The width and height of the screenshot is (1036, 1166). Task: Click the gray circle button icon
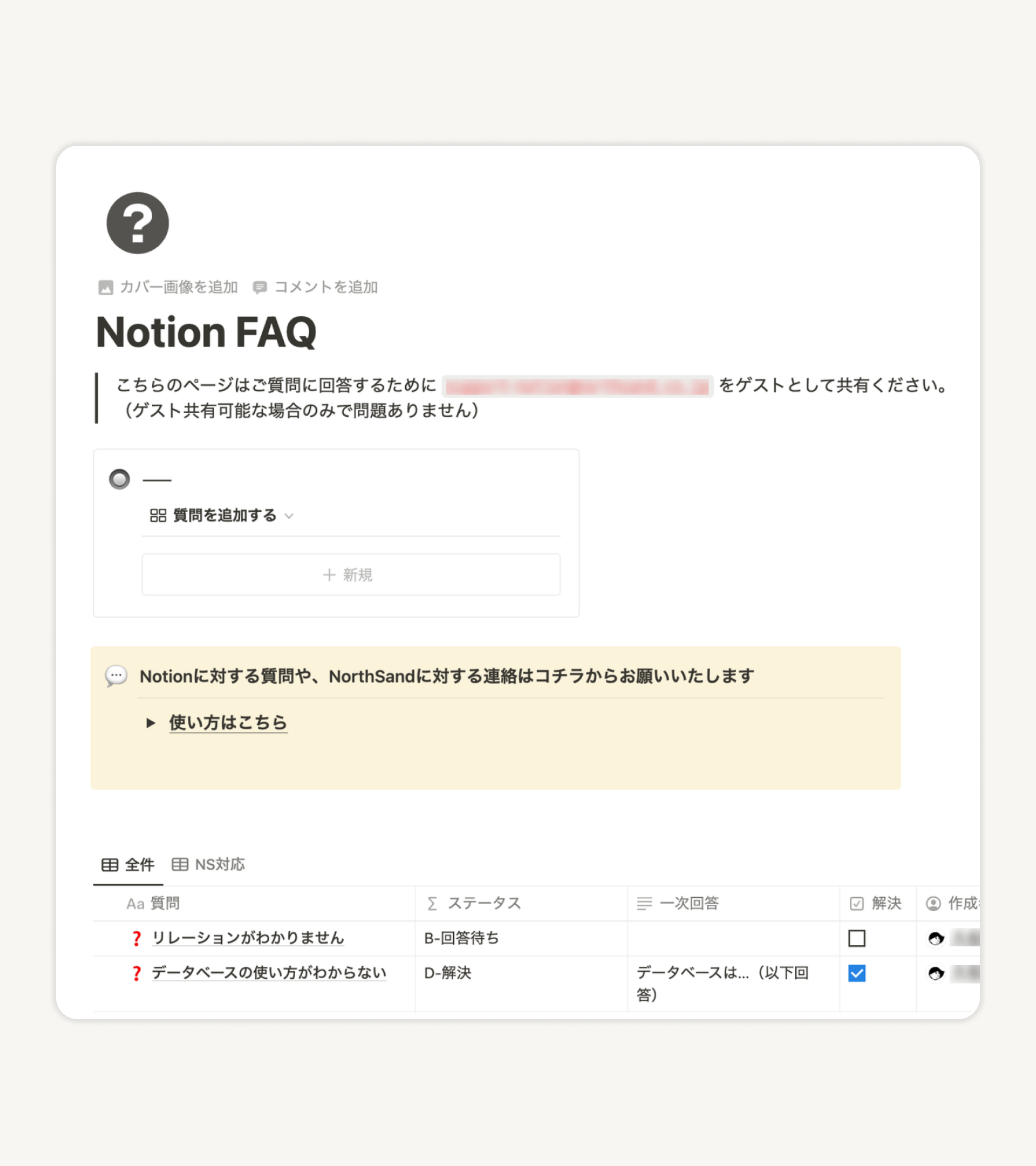tap(119, 479)
